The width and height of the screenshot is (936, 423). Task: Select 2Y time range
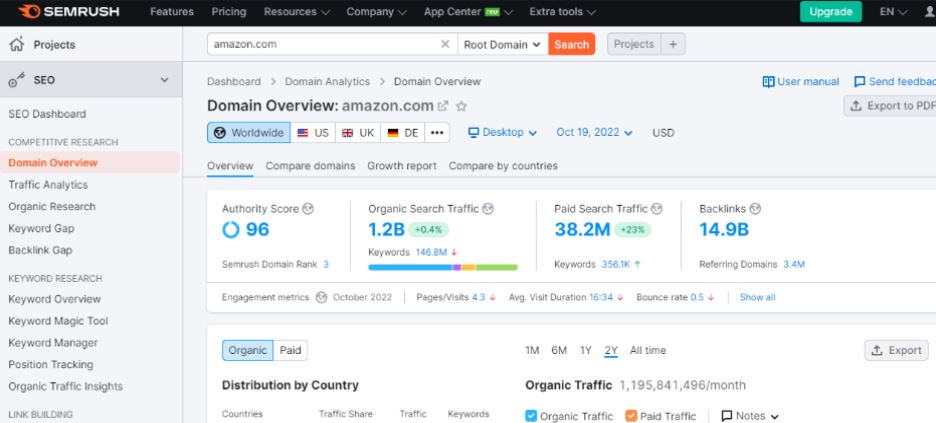pyautogui.click(x=611, y=350)
